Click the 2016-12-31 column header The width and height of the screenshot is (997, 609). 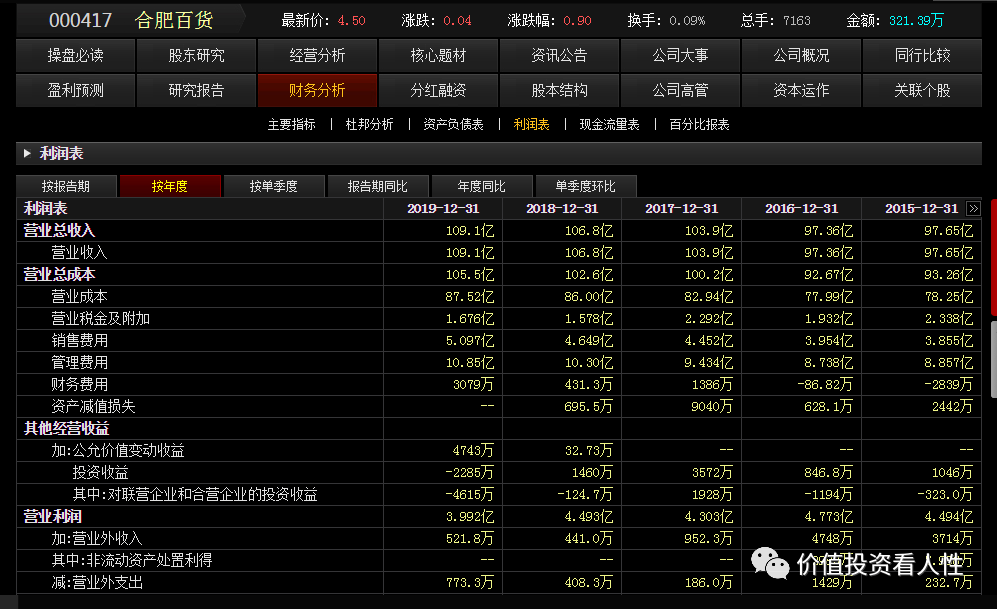click(x=802, y=209)
